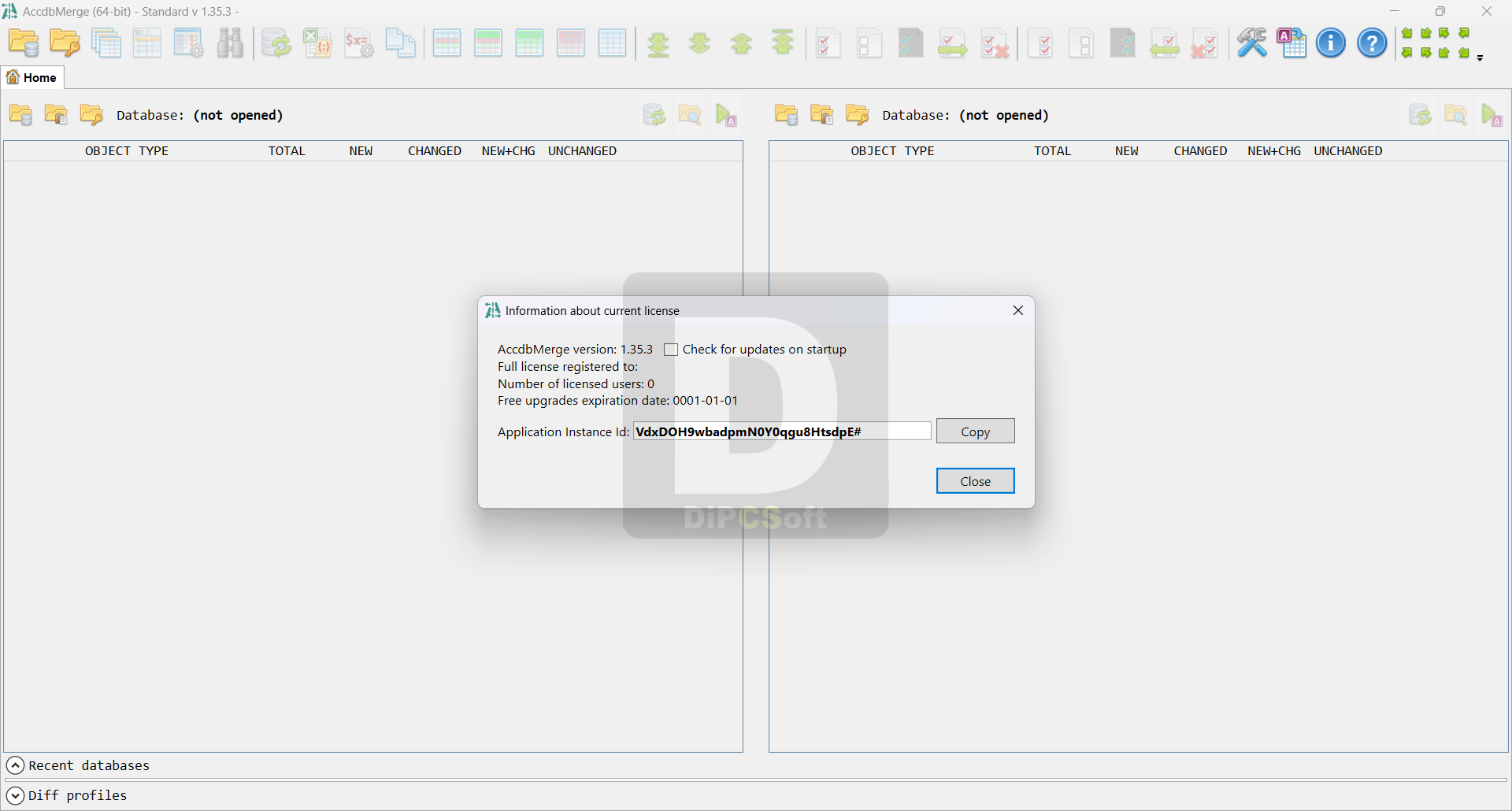Click the right panel open database icon
Screen dimensions: 1512x811
click(x=786, y=115)
